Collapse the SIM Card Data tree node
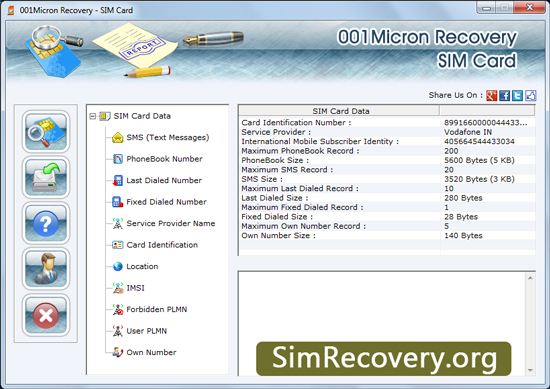 pyautogui.click(x=93, y=116)
